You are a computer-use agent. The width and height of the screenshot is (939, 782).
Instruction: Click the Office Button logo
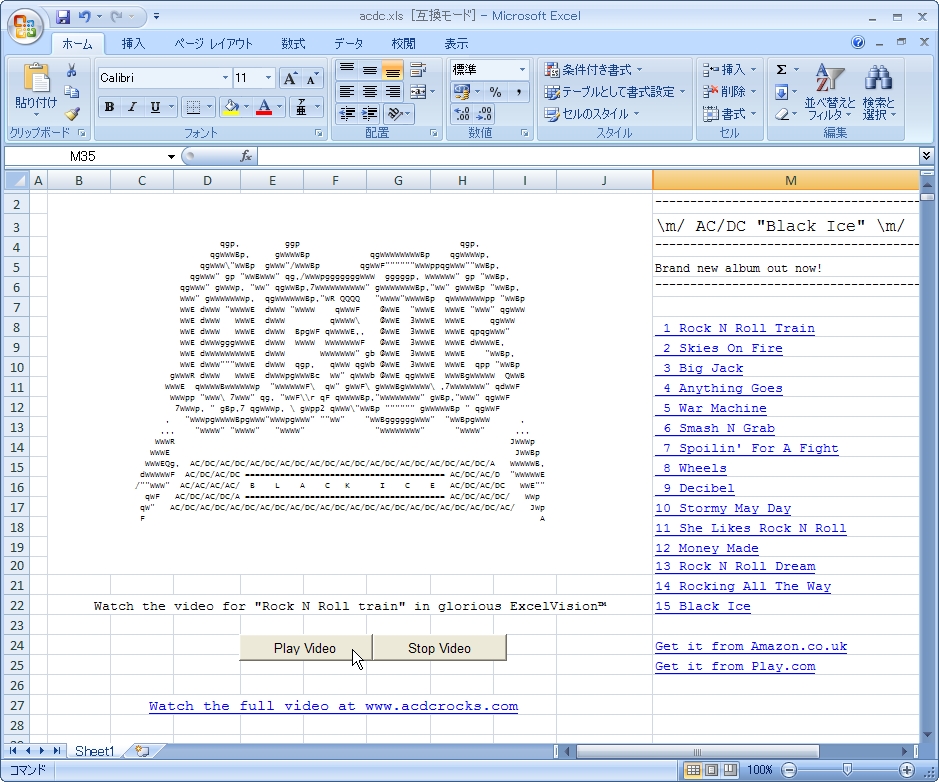click(25, 26)
